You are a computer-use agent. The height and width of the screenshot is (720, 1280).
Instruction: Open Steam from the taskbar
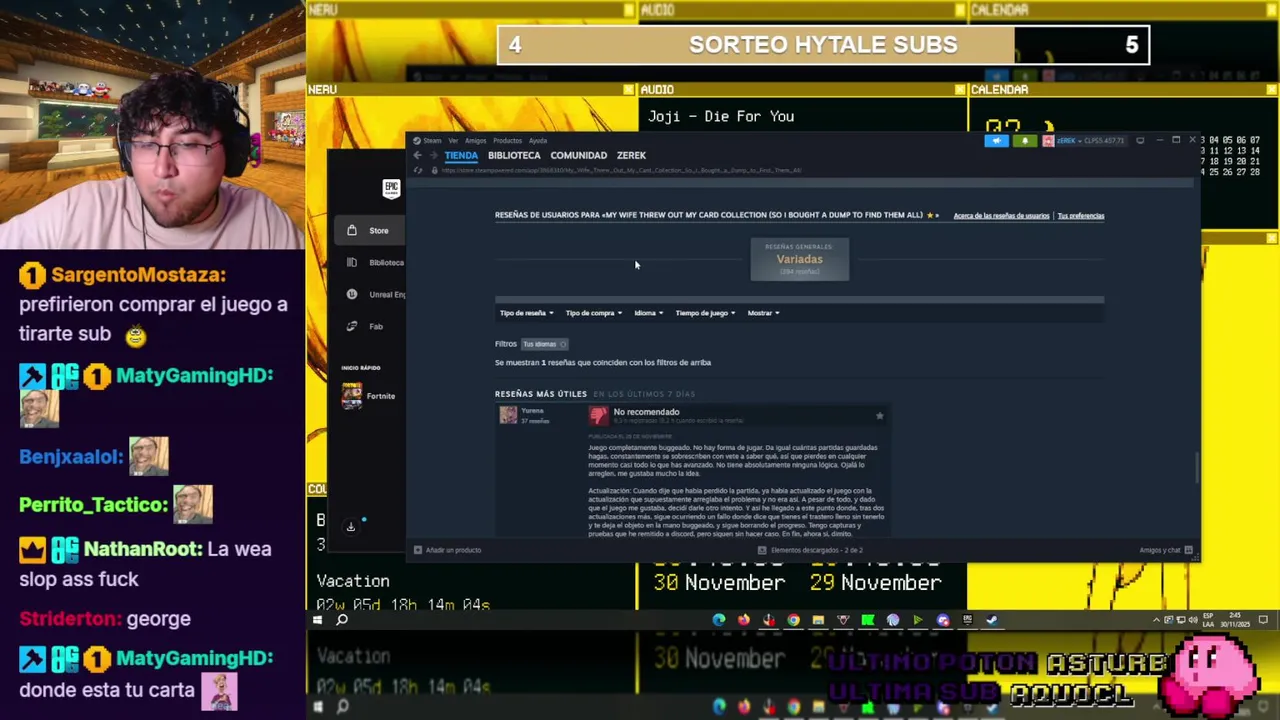point(992,620)
